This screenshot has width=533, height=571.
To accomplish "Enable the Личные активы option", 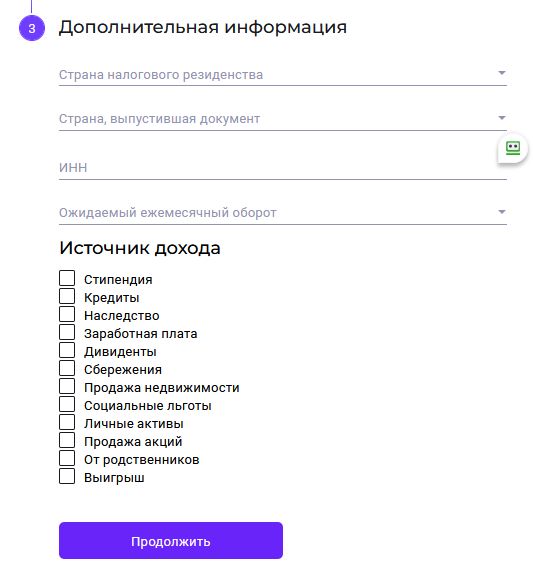I will [67, 422].
